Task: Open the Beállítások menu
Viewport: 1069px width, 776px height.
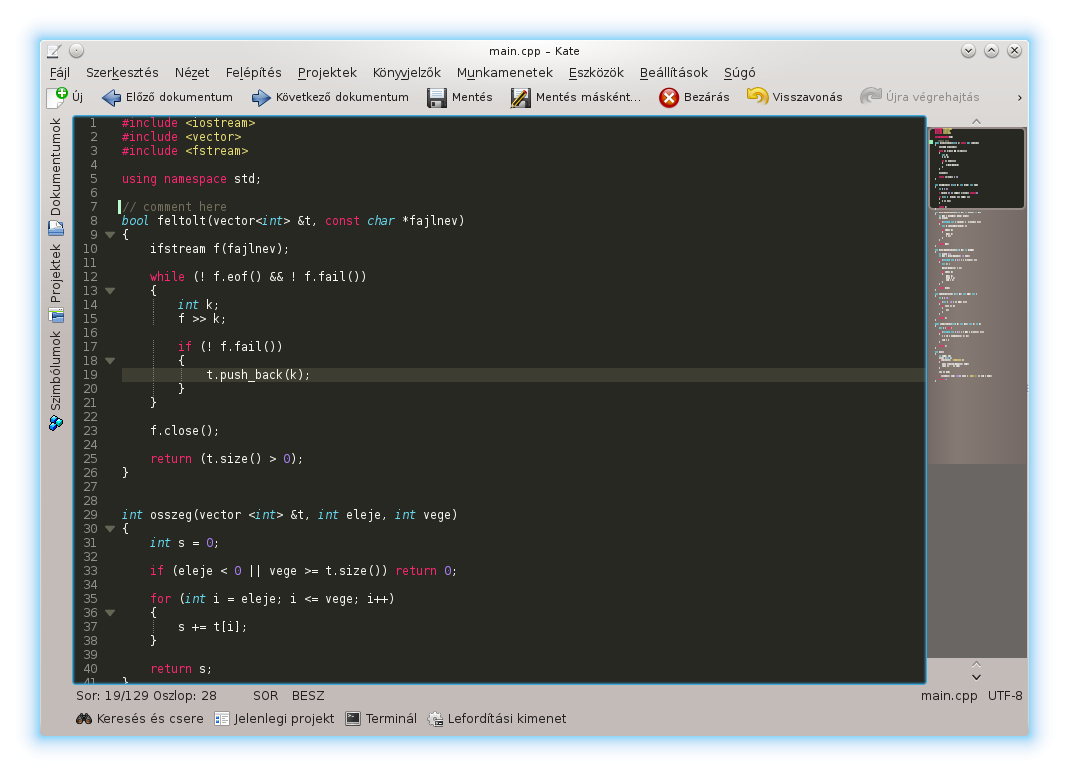Action: point(674,72)
